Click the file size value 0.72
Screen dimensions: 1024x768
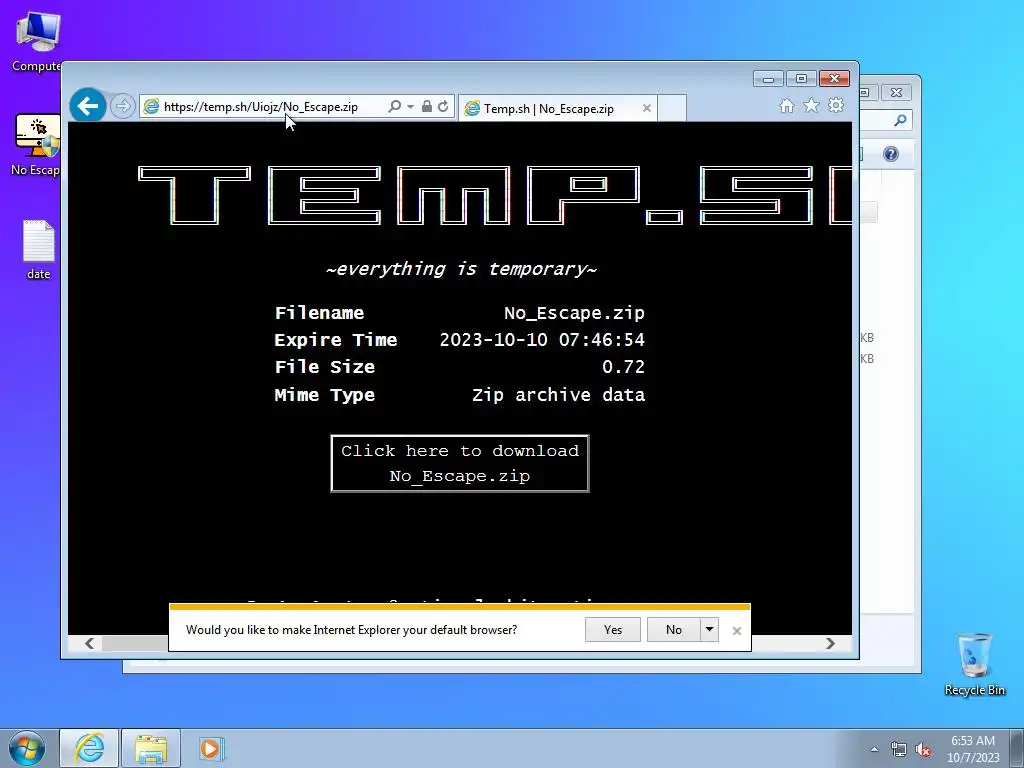click(x=623, y=366)
